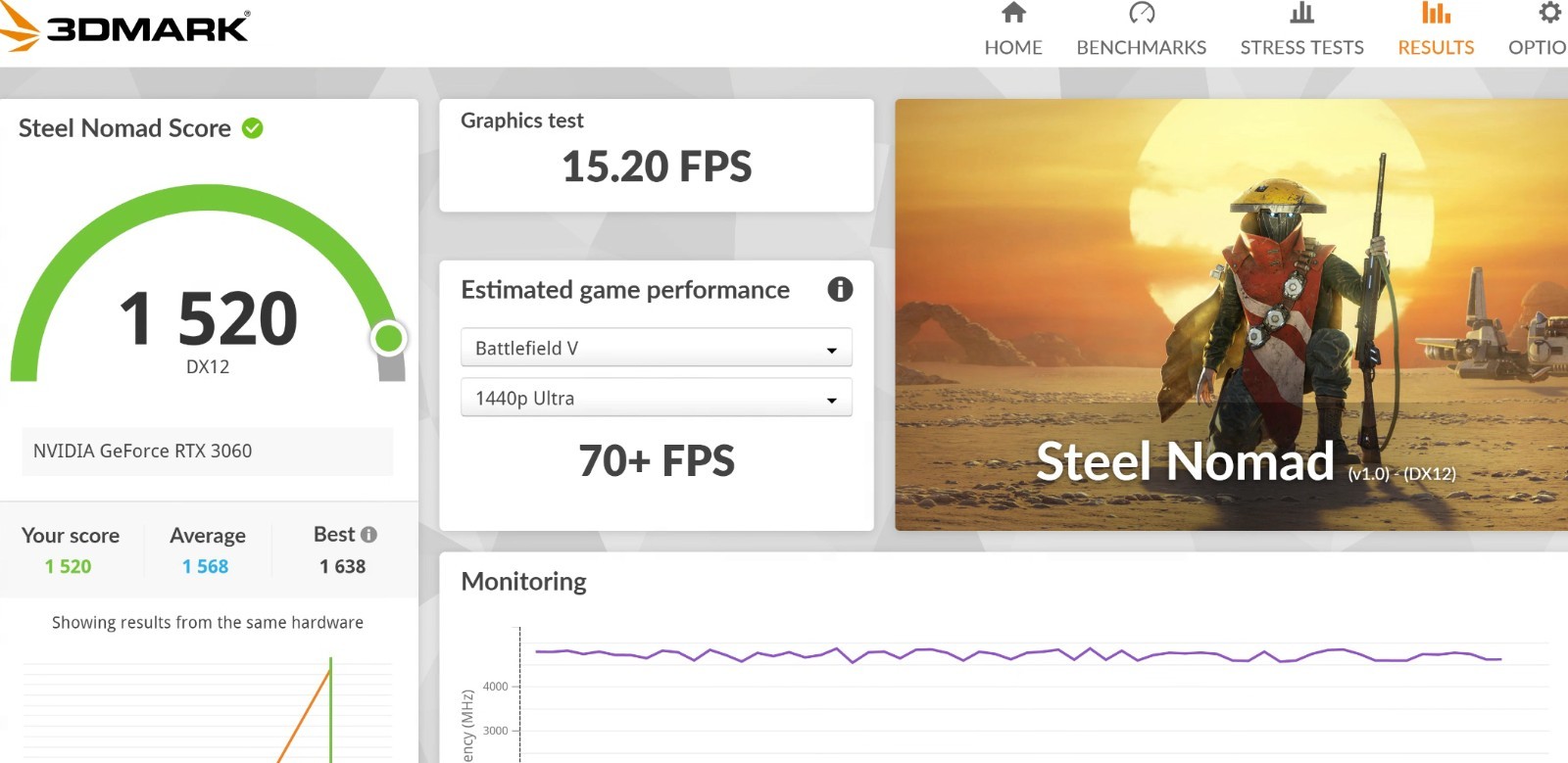Open the 1440p Ultra resolution dropdown
This screenshot has width=1568, height=763.
click(x=657, y=398)
